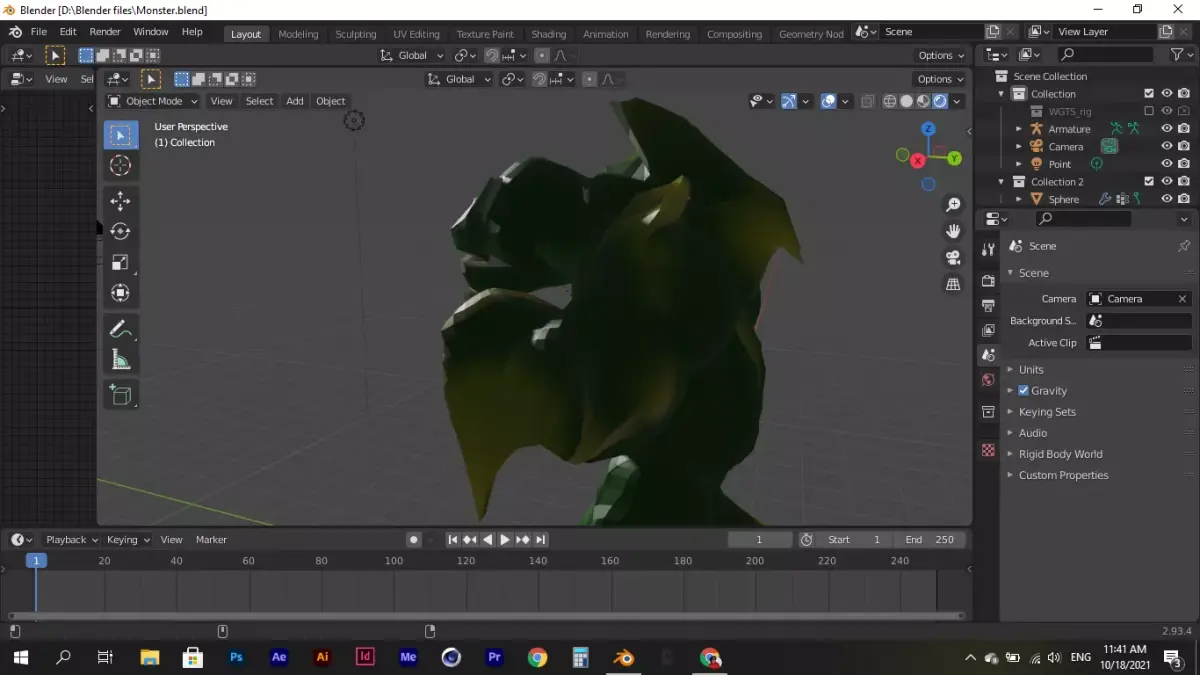Jump to the timeline start frame
This screenshot has width=1200, height=675.
coord(452,540)
